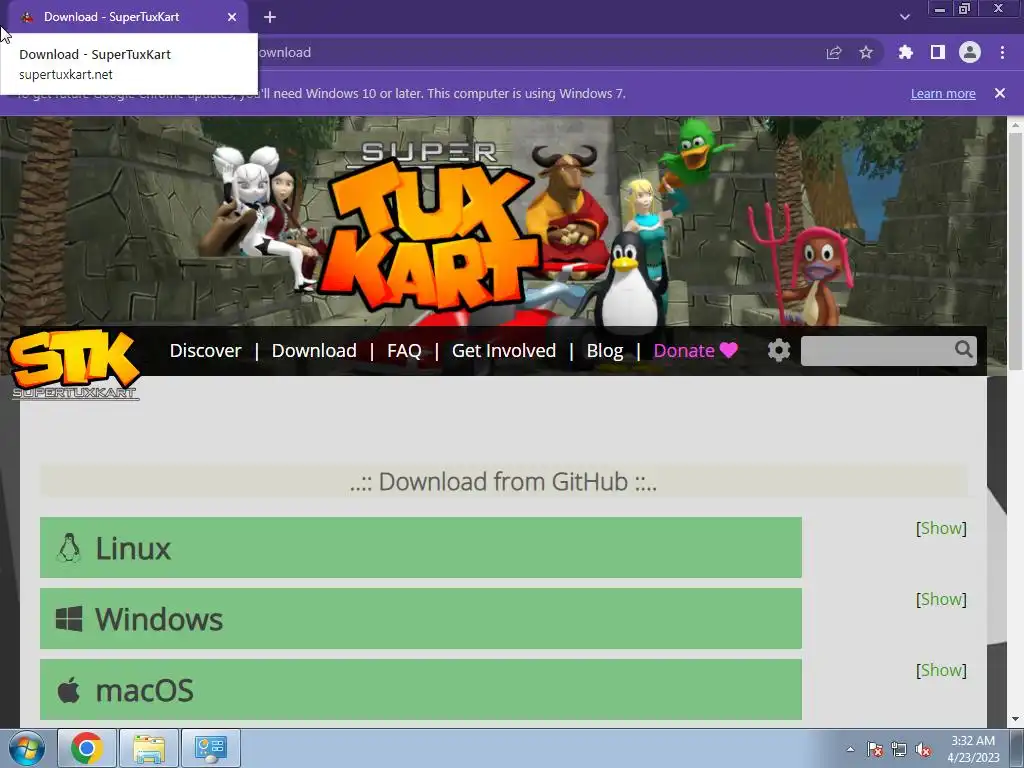Click the scrollbar down arrow
The width and height of the screenshot is (1024, 768).
click(1016, 719)
